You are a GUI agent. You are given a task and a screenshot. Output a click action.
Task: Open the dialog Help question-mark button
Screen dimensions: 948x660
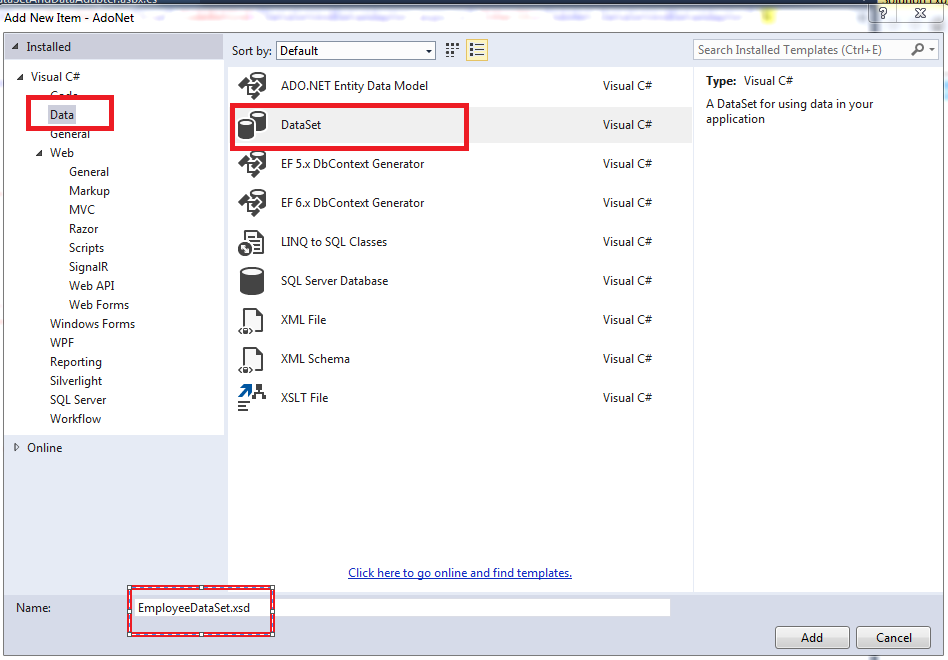883,13
